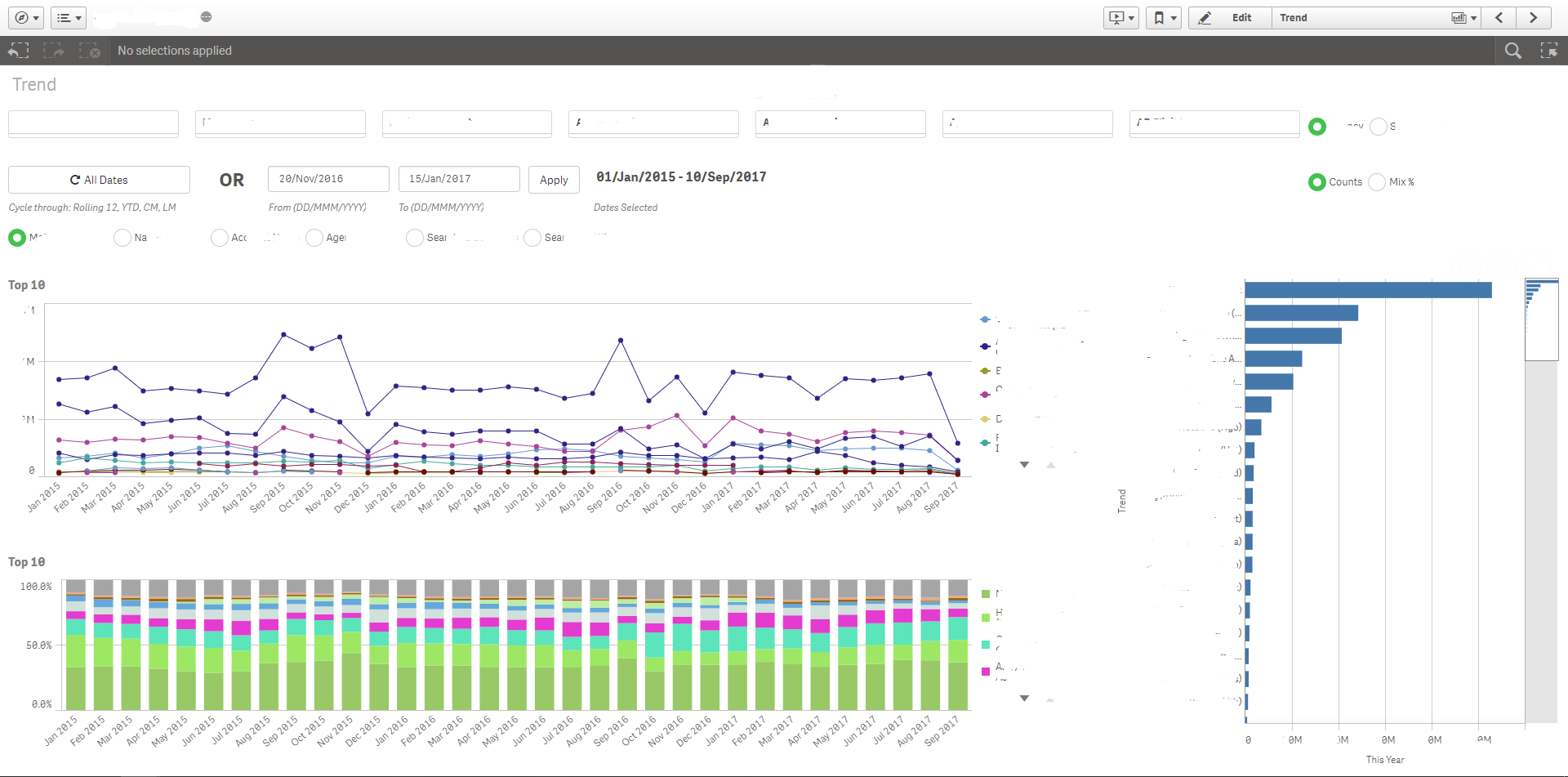1568x777 pixels.
Task: Click the Edit pencil icon
Action: pyautogui.click(x=1205, y=17)
